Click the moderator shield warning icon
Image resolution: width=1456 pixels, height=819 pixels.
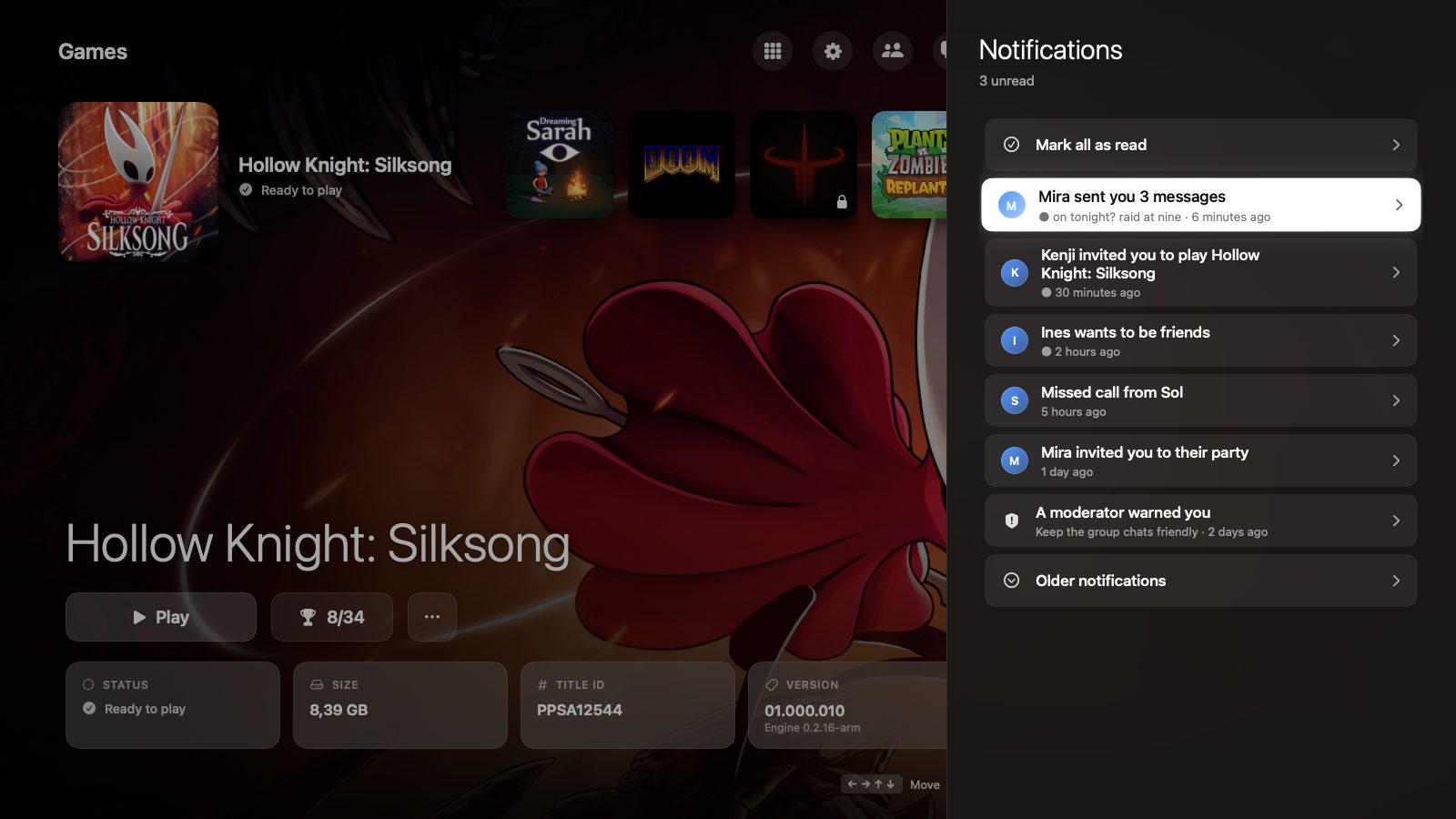[x=1011, y=521]
